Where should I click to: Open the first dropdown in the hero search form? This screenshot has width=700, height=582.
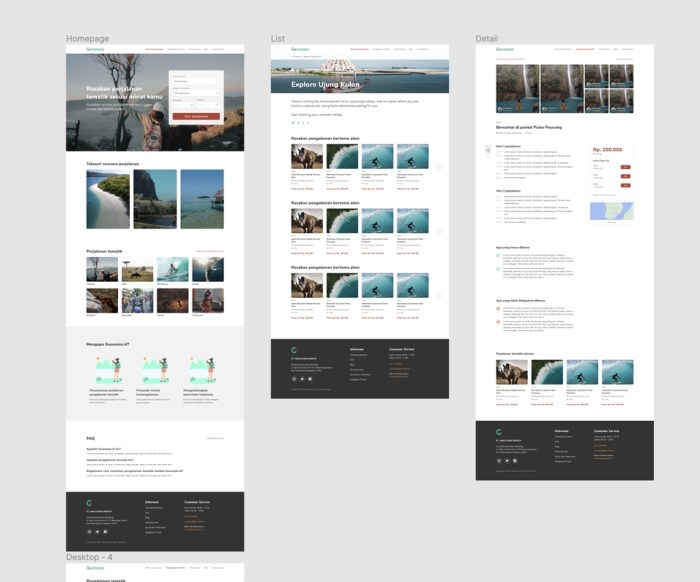pyautogui.click(x=196, y=82)
